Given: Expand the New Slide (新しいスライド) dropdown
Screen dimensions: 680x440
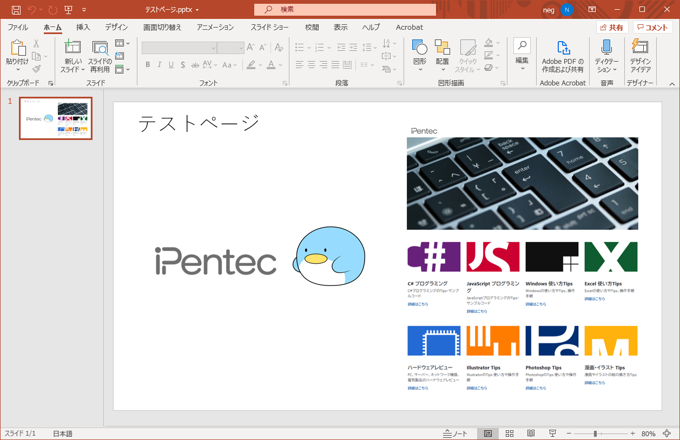Looking at the screenshot, I should pos(73,68).
